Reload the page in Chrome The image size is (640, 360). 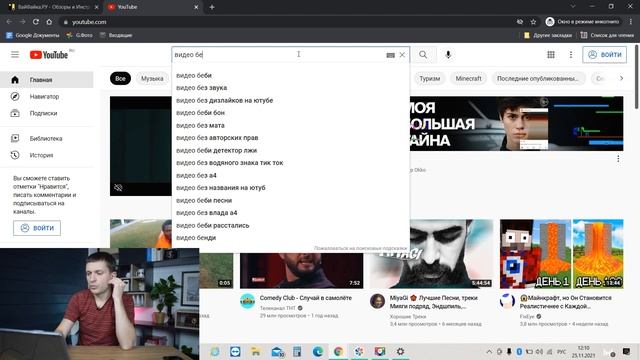tap(36, 22)
